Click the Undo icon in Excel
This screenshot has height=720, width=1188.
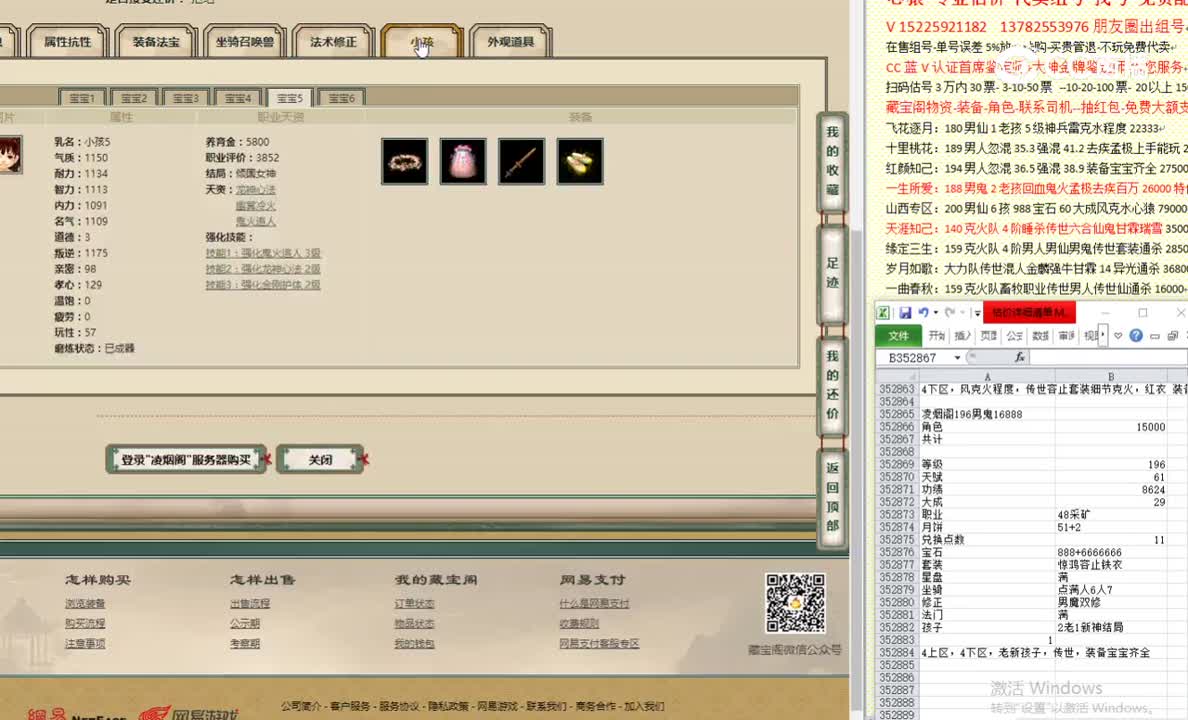click(x=924, y=312)
